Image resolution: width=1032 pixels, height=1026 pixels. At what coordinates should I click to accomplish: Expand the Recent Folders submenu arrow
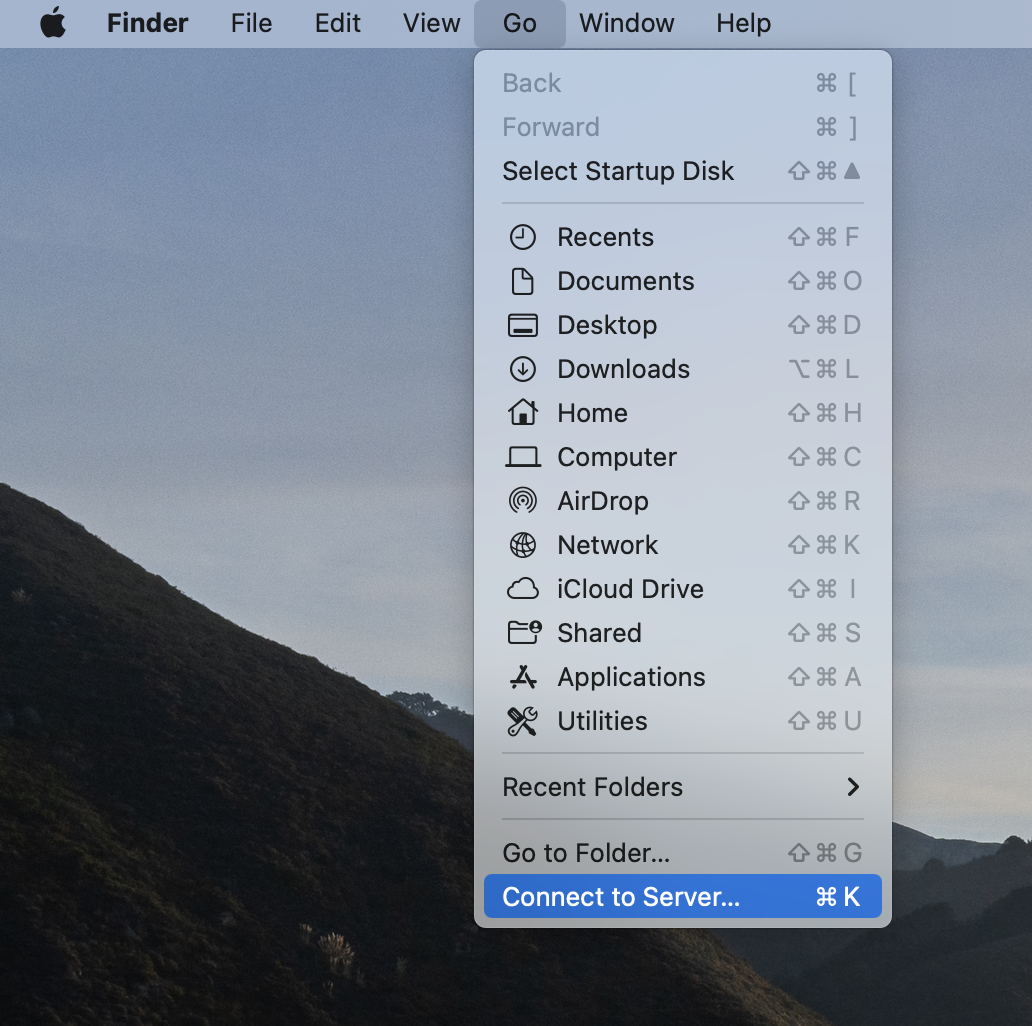tap(852, 787)
